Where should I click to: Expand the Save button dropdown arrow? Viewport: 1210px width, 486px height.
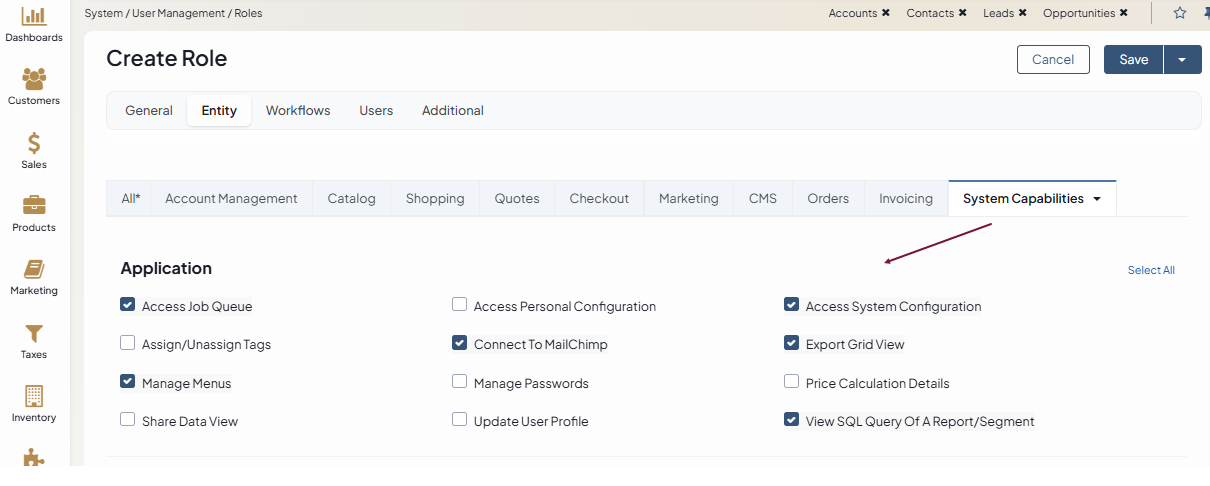coord(1182,60)
